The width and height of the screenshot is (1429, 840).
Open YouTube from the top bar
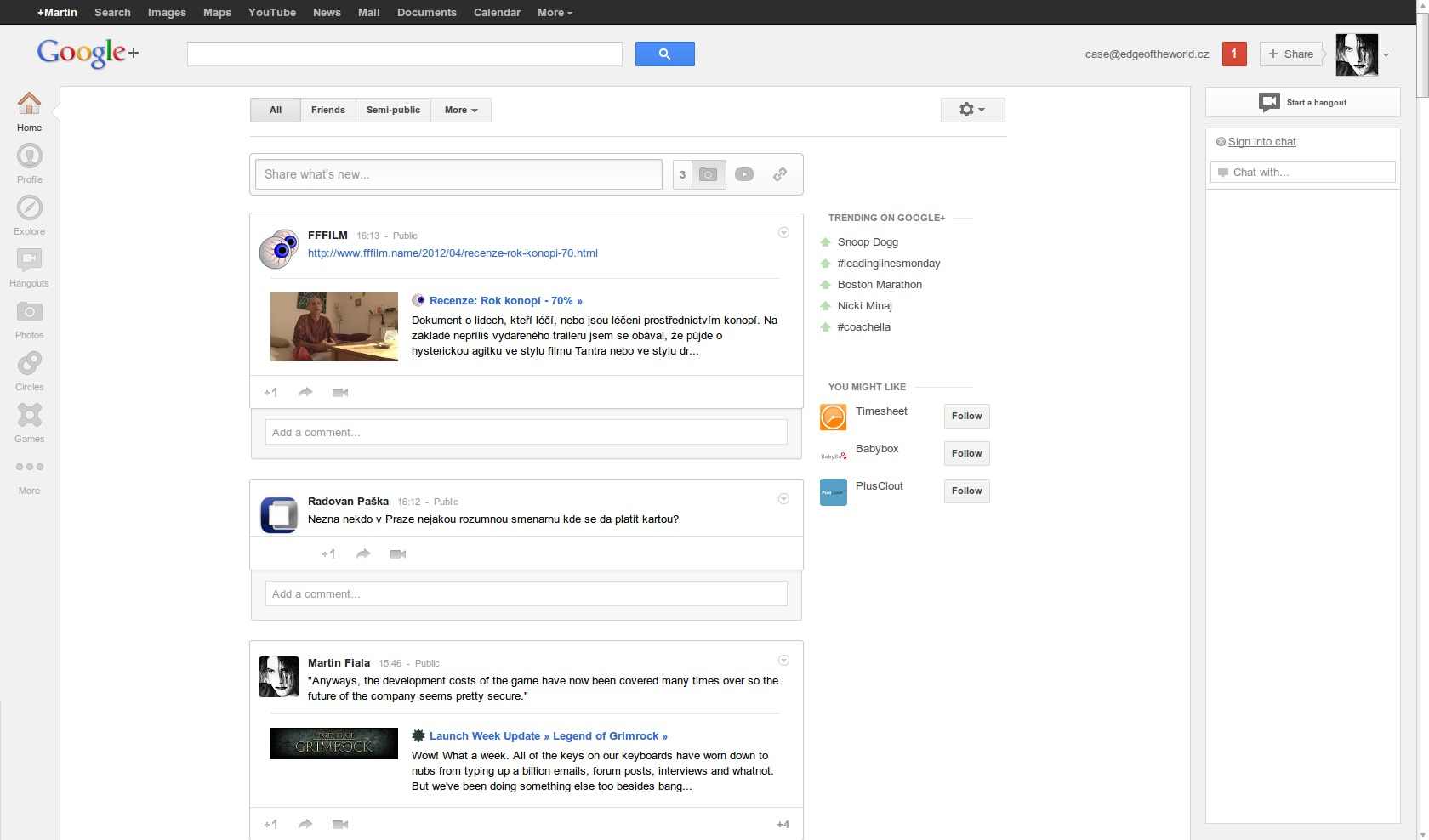click(272, 12)
